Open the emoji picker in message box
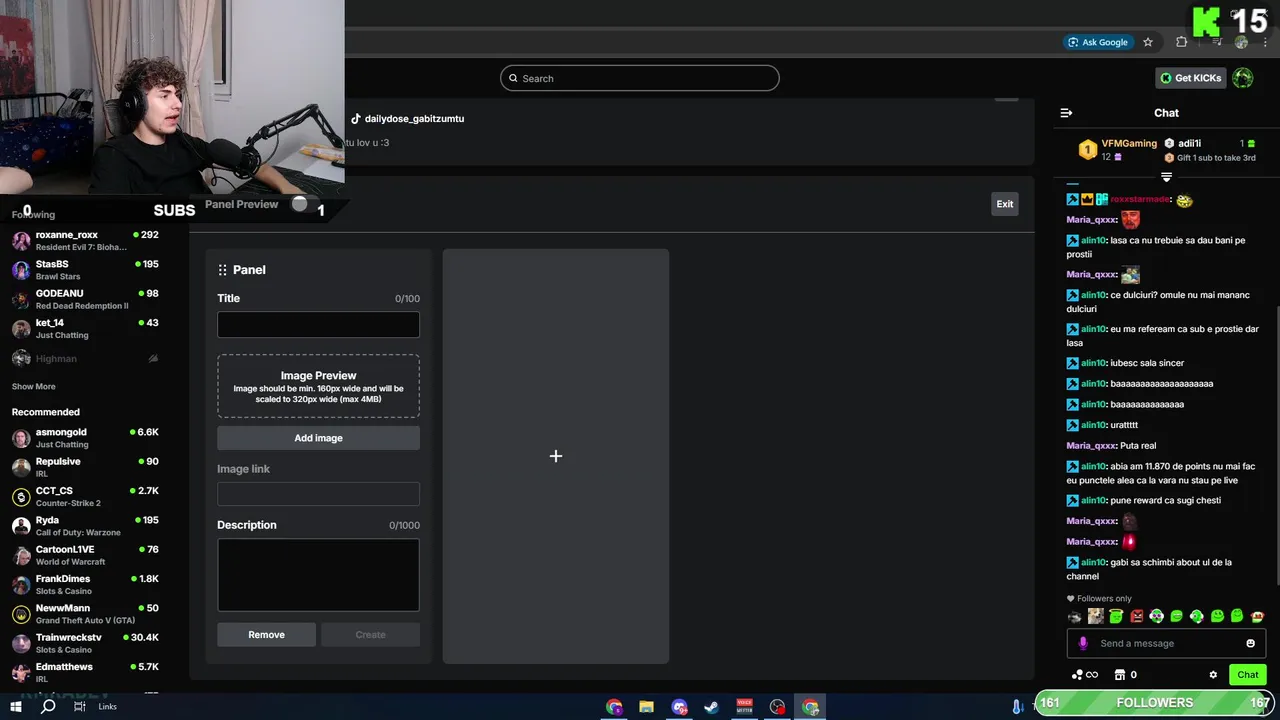 pos(1250,643)
